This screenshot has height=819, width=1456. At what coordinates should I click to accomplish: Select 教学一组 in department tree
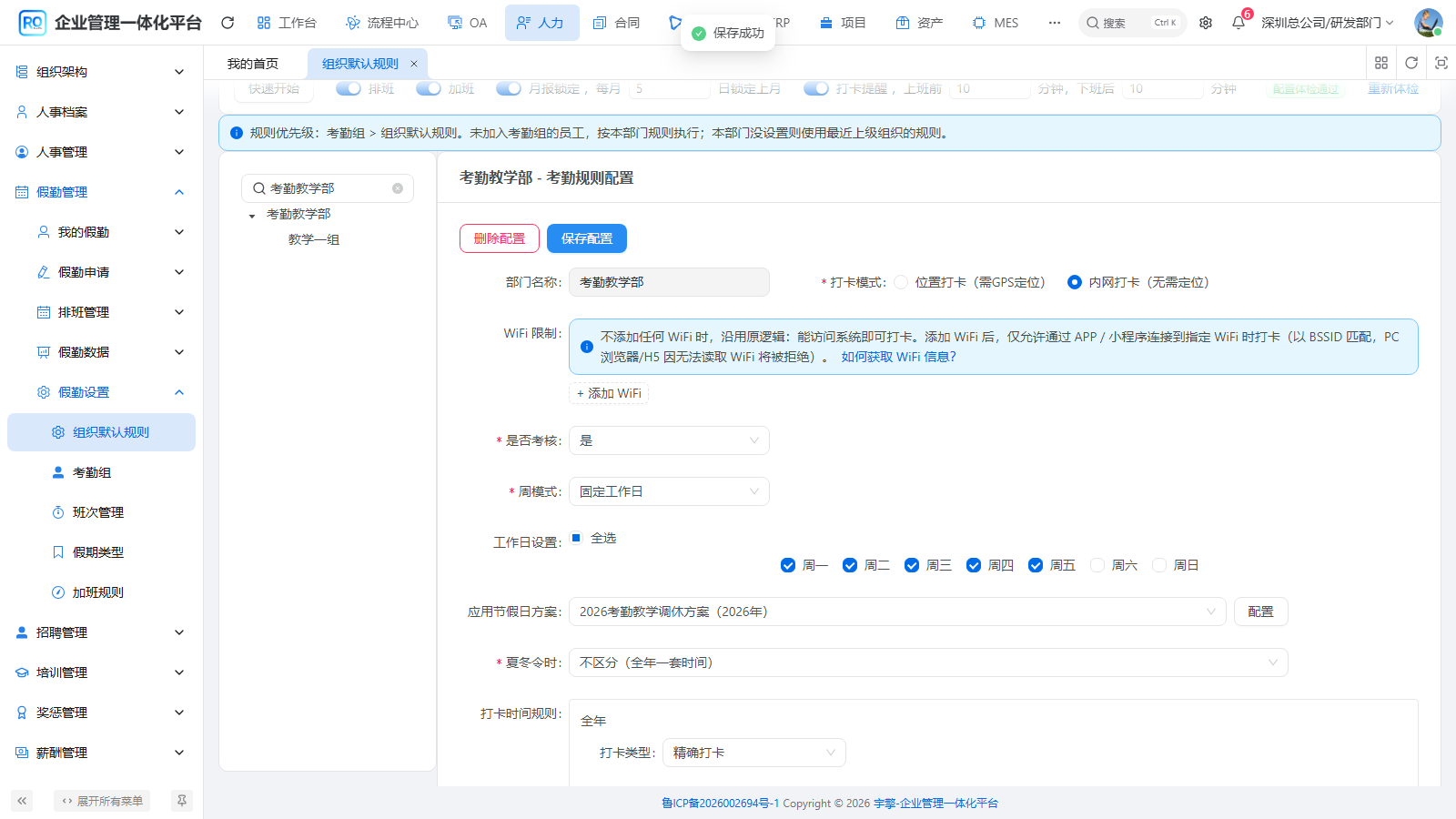pos(314,239)
